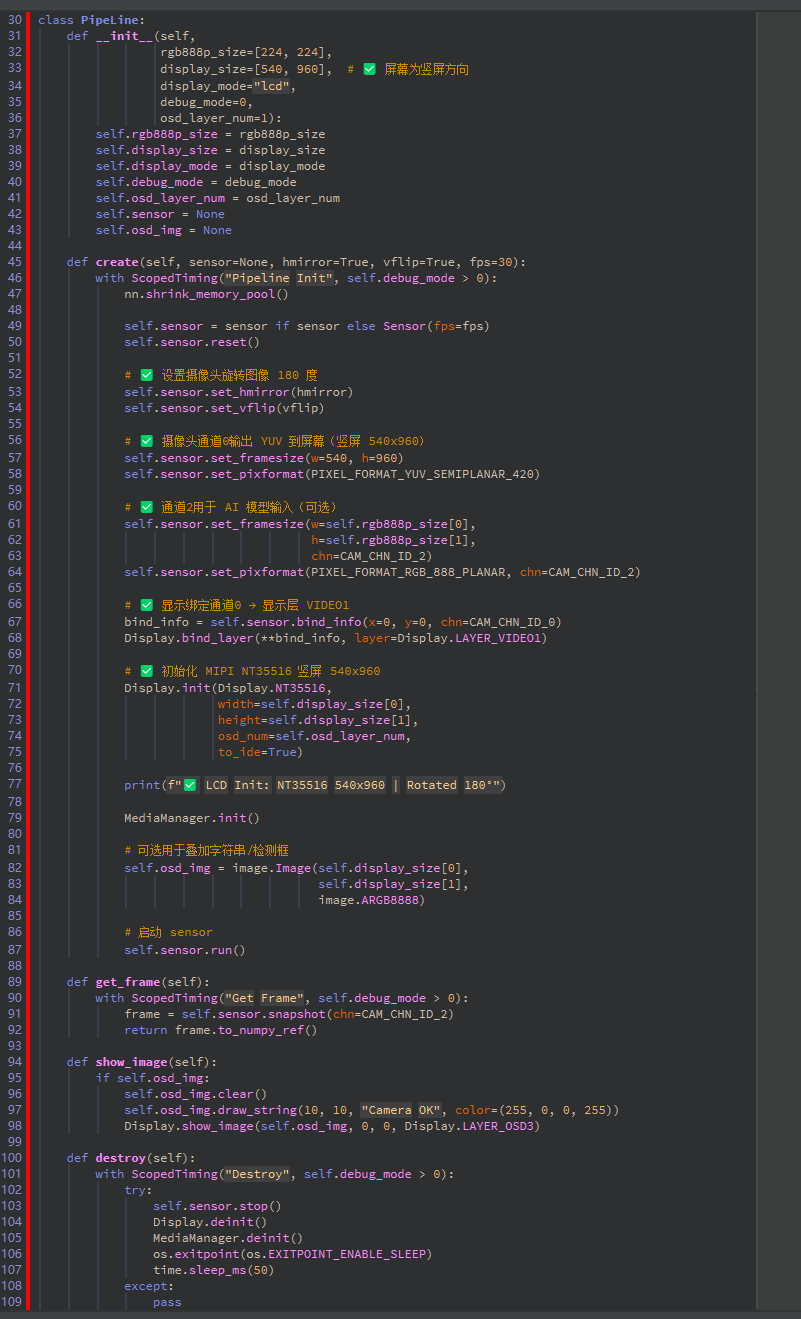801x1319 pixels.
Task: Click line number 100 beside def destroy
Action: click(11, 1158)
